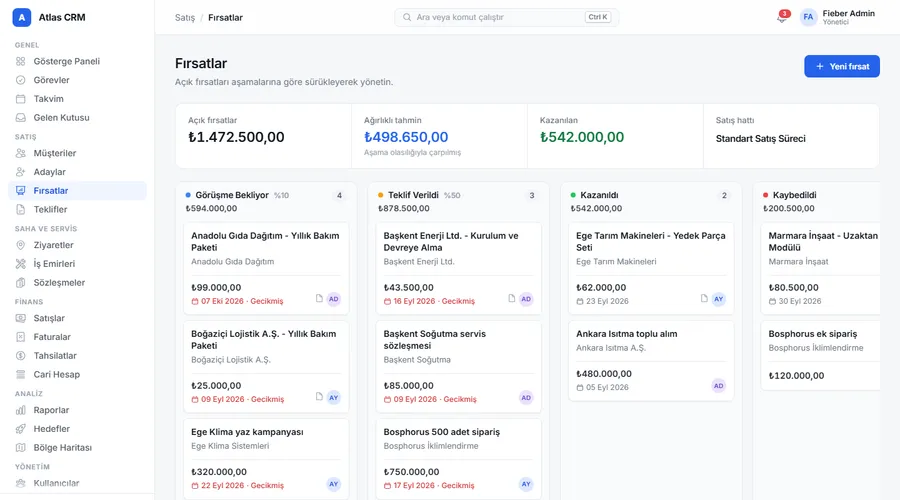The width and height of the screenshot is (900, 500).
Task: Click Kaybedildi column header
Action: (x=794, y=195)
